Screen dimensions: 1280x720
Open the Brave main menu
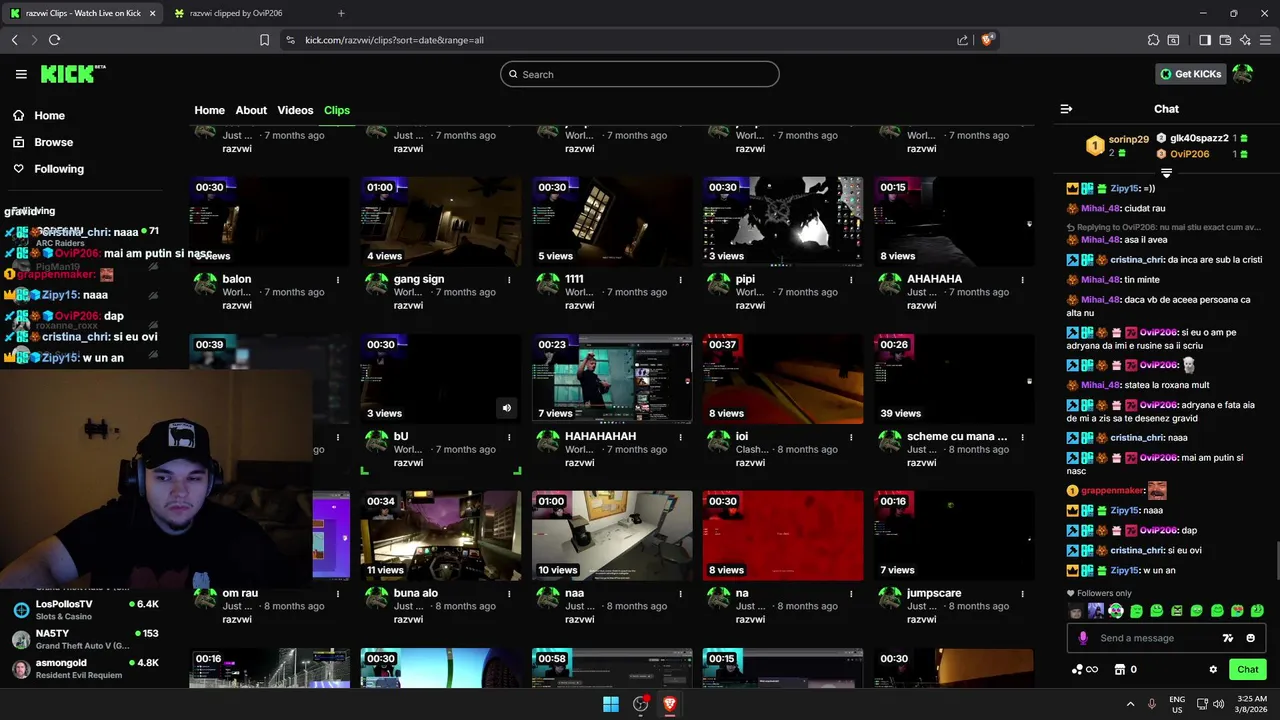tap(1265, 40)
